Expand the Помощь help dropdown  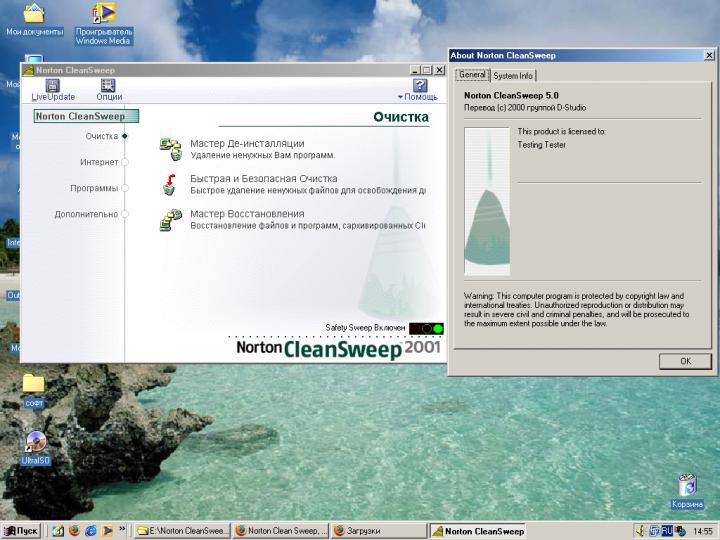[x=417, y=97]
